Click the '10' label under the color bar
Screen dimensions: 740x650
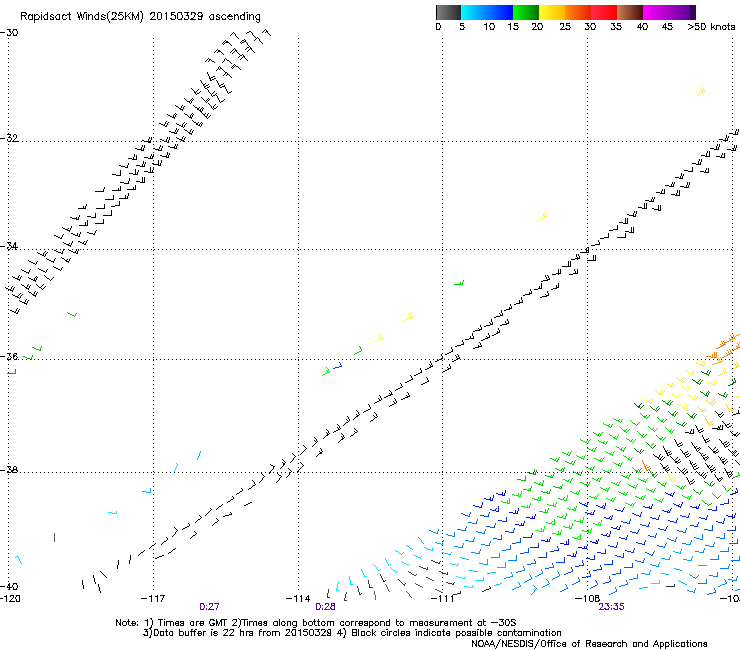click(x=489, y=27)
